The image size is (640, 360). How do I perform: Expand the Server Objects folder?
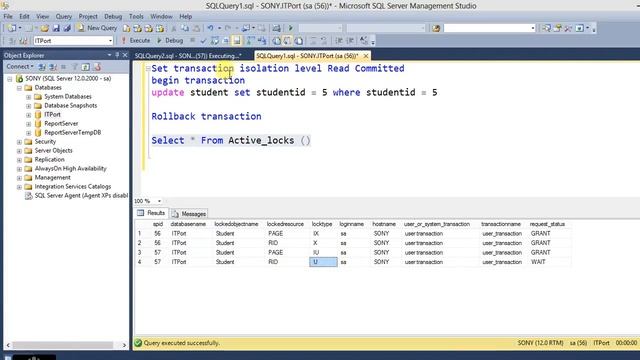(19, 151)
